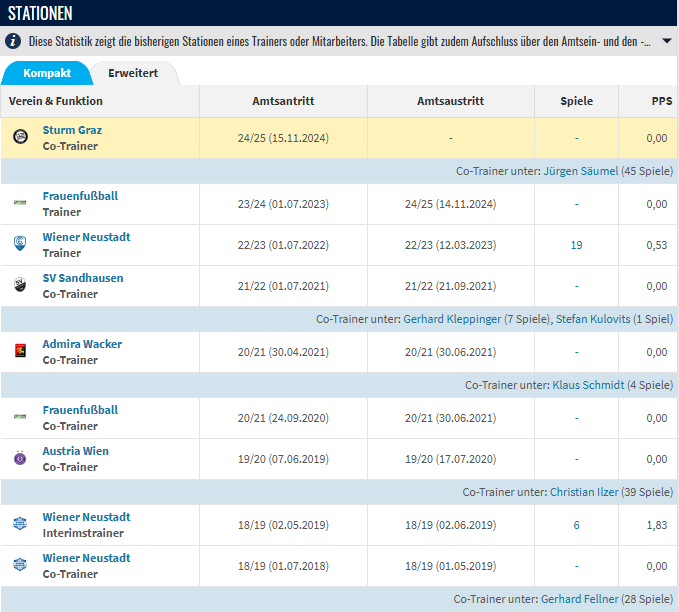Click the Sturm Graz club name link
Screen dimensions: 679x612
click(72, 130)
